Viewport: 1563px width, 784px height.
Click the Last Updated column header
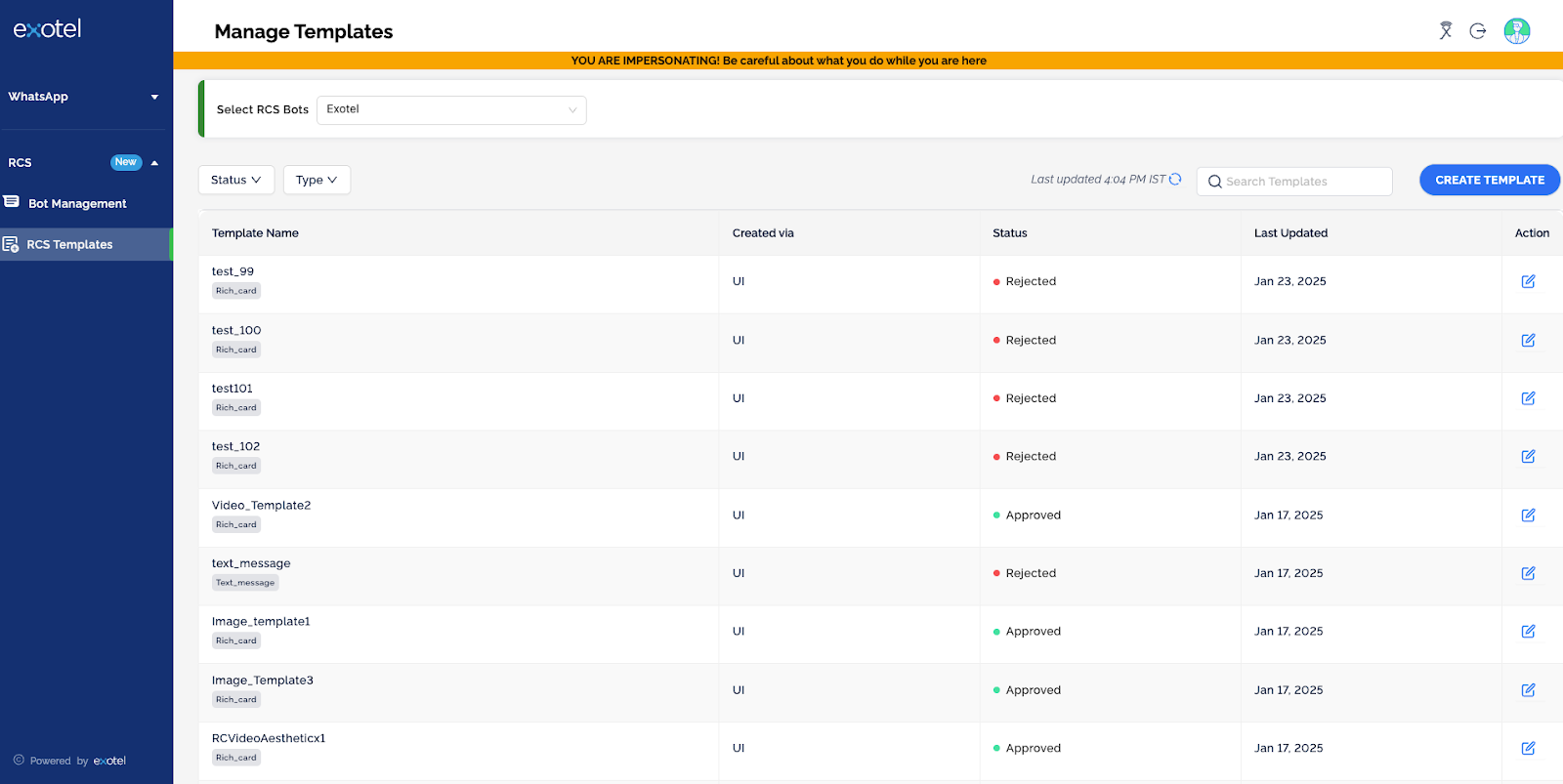[x=1290, y=233]
